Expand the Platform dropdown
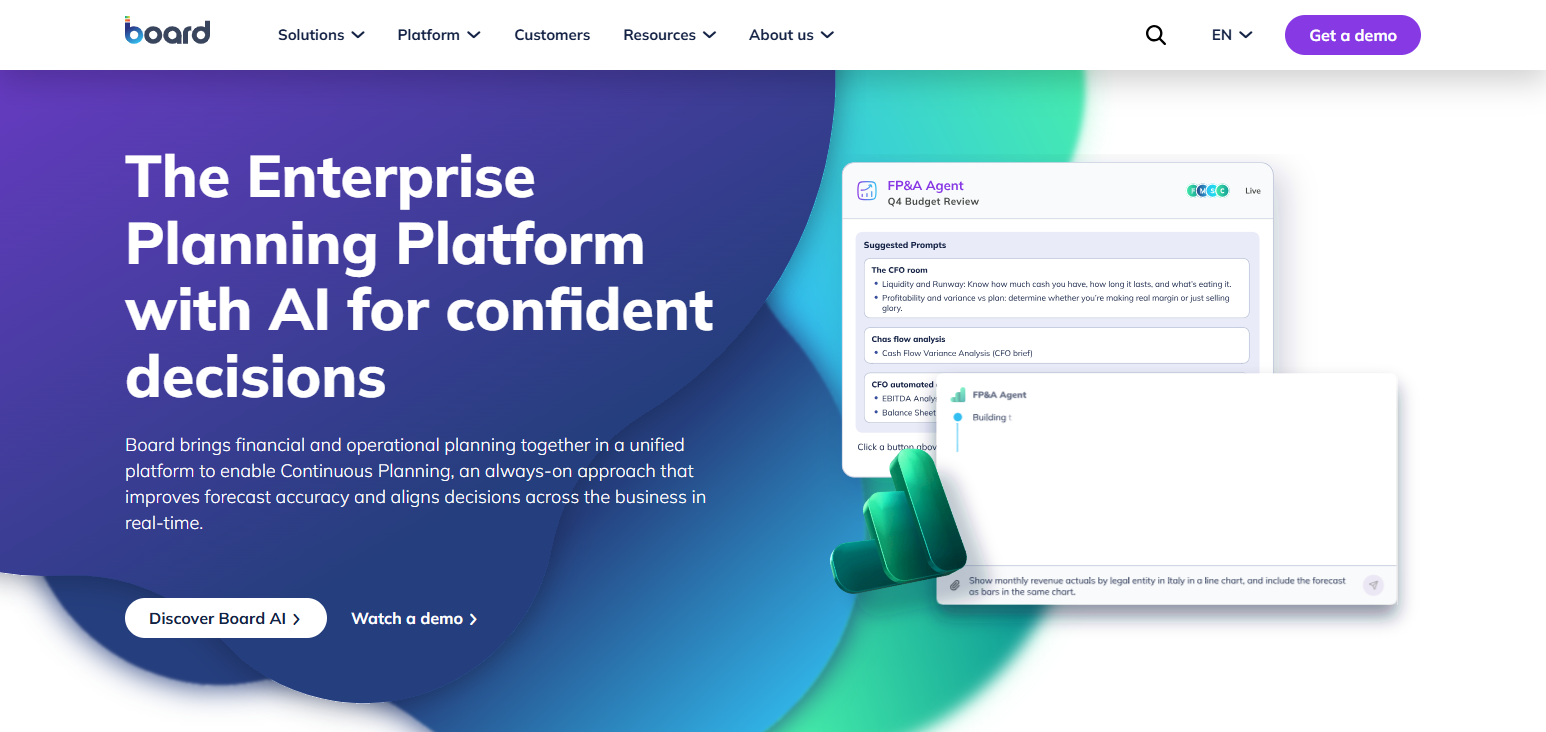The width and height of the screenshot is (1546, 732). coord(439,35)
